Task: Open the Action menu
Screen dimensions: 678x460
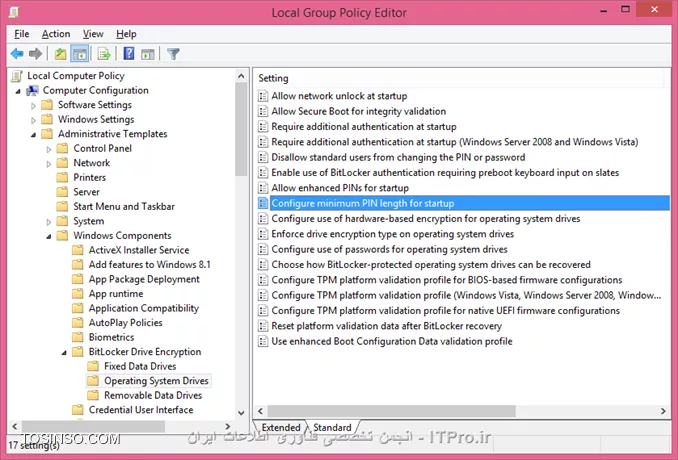Action: (56, 34)
